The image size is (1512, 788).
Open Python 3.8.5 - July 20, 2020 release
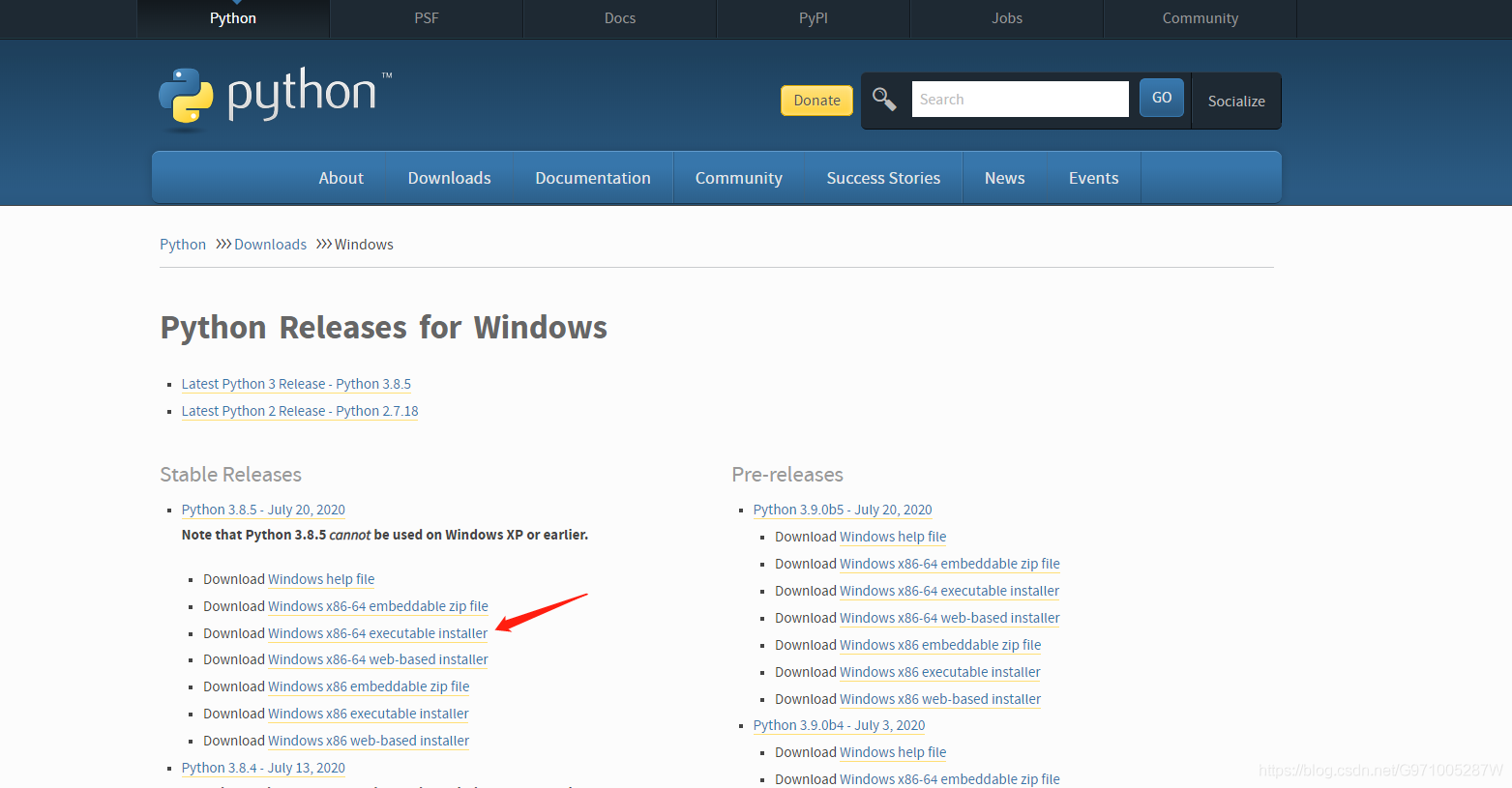[263, 510]
